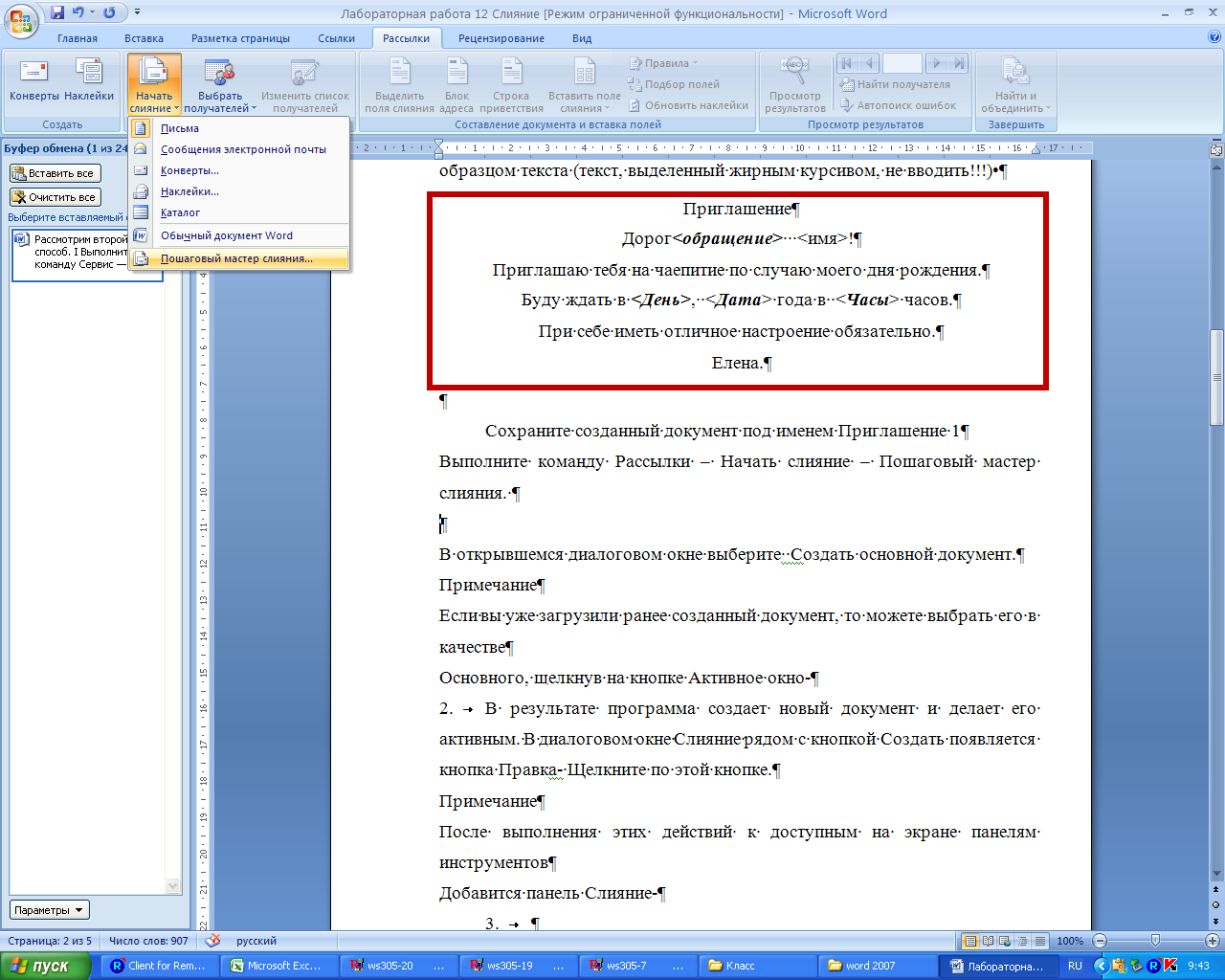Expand the Customize Quick Access Toolbar arrow
The width and height of the screenshot is (1225, 980).
click(137, 12)
